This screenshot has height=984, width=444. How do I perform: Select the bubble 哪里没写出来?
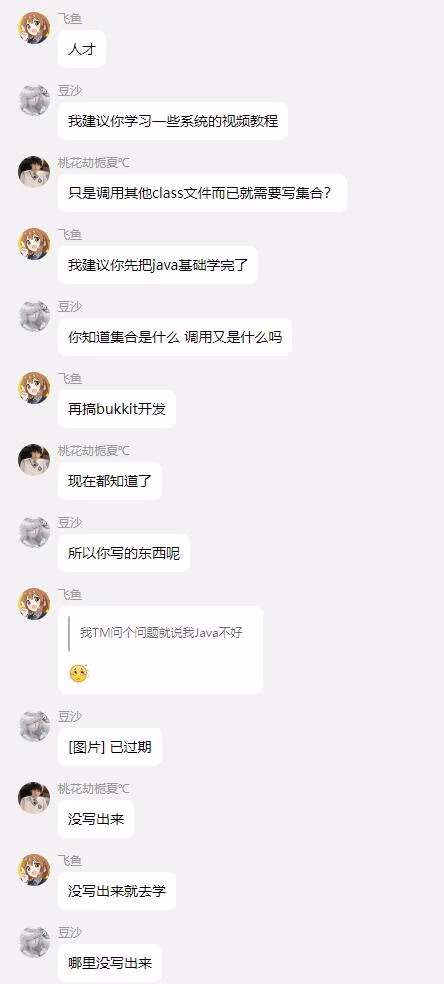[110, 962]
